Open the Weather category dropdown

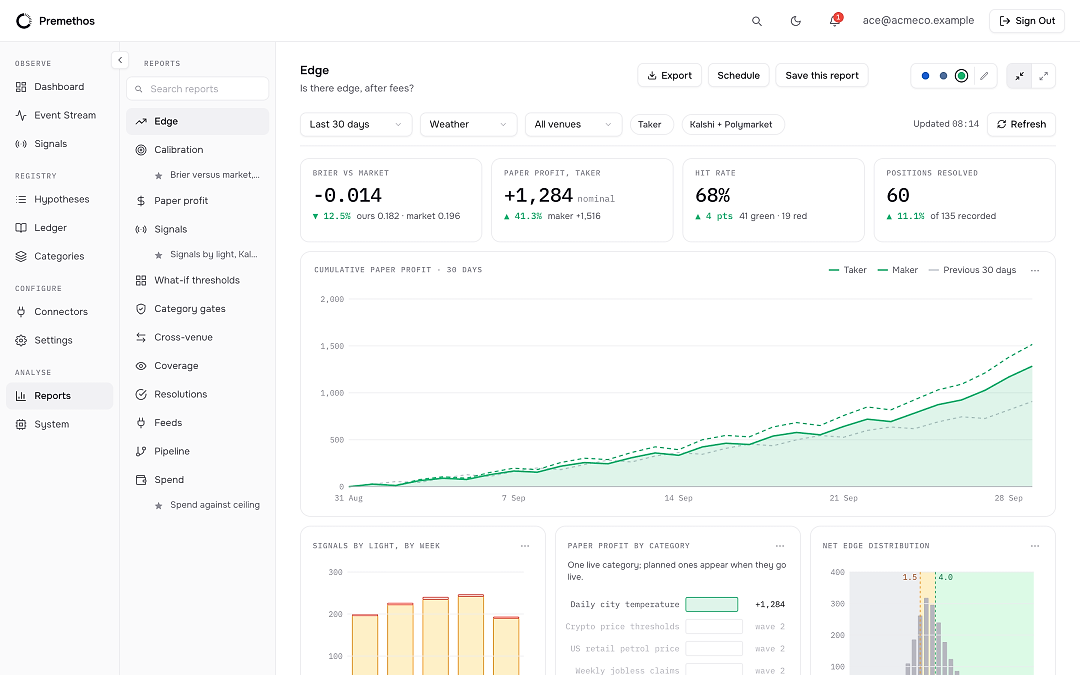pos(468,125)
